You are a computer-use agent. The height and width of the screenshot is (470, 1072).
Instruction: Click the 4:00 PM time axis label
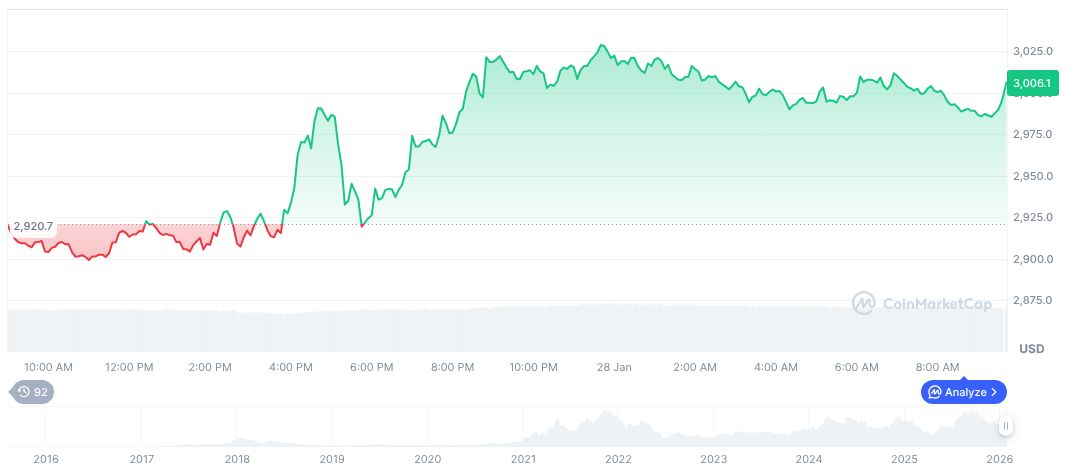coord(291,367)
